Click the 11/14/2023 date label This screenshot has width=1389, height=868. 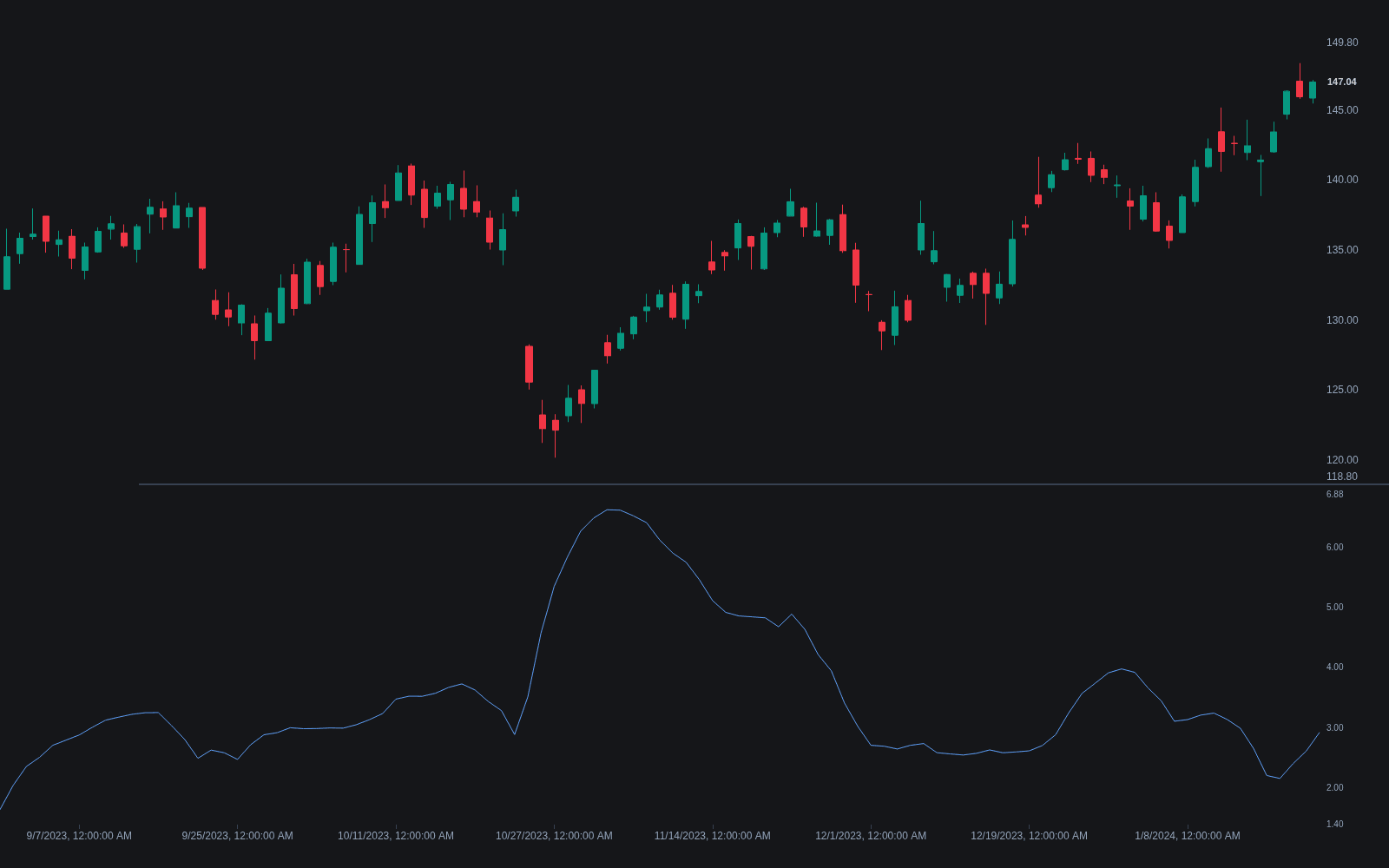[712, 836]
